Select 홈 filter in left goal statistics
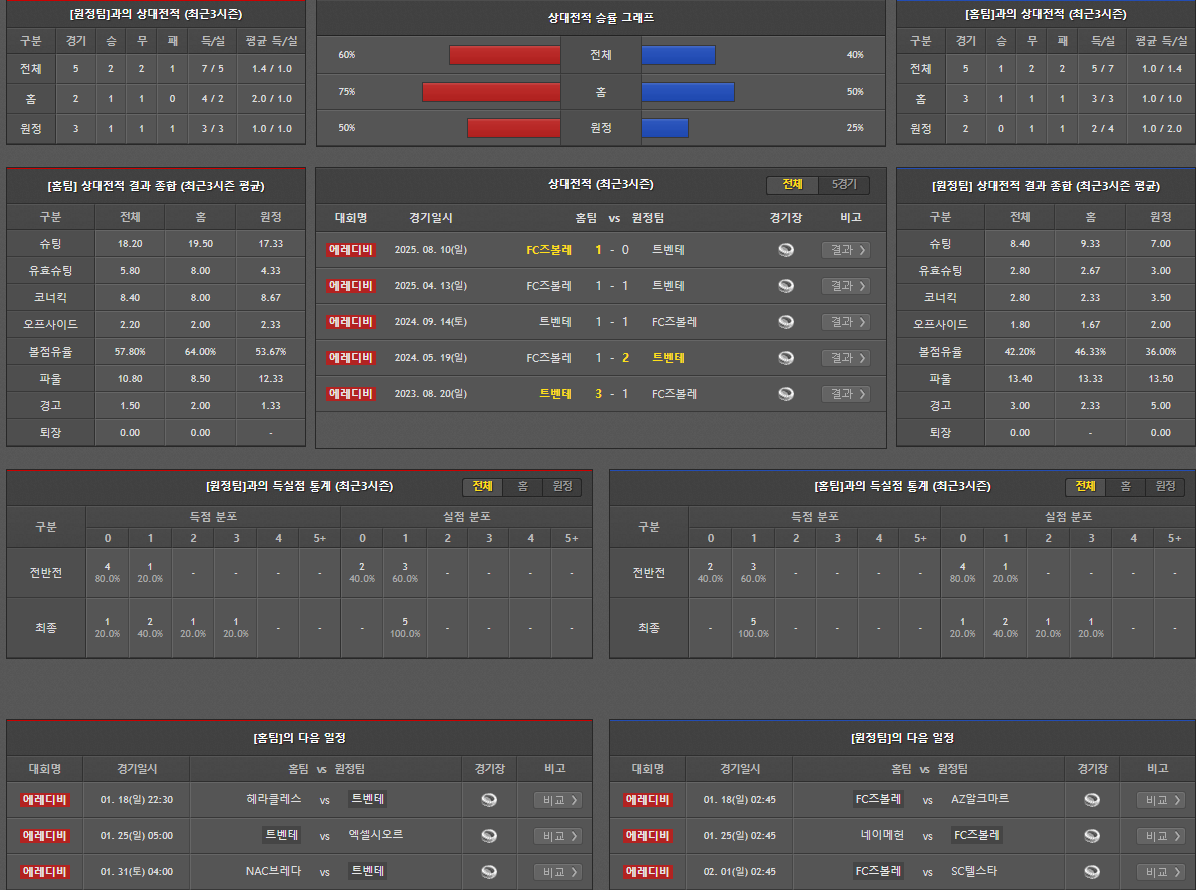Viewport: 1196px width, 890px height. point(522,487)
